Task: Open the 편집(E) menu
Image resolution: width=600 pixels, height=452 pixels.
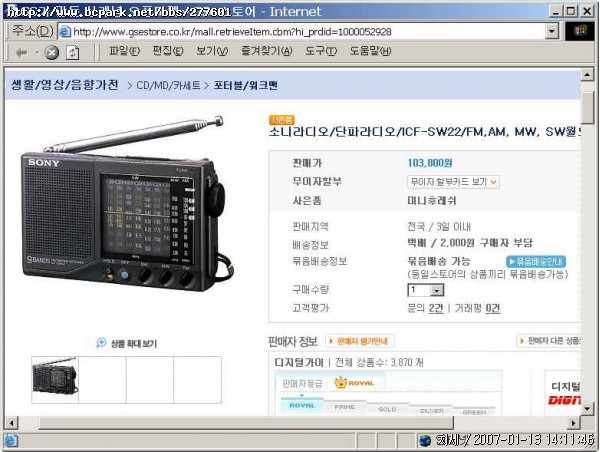Action: pyautogui.click(x=168, y=51)
